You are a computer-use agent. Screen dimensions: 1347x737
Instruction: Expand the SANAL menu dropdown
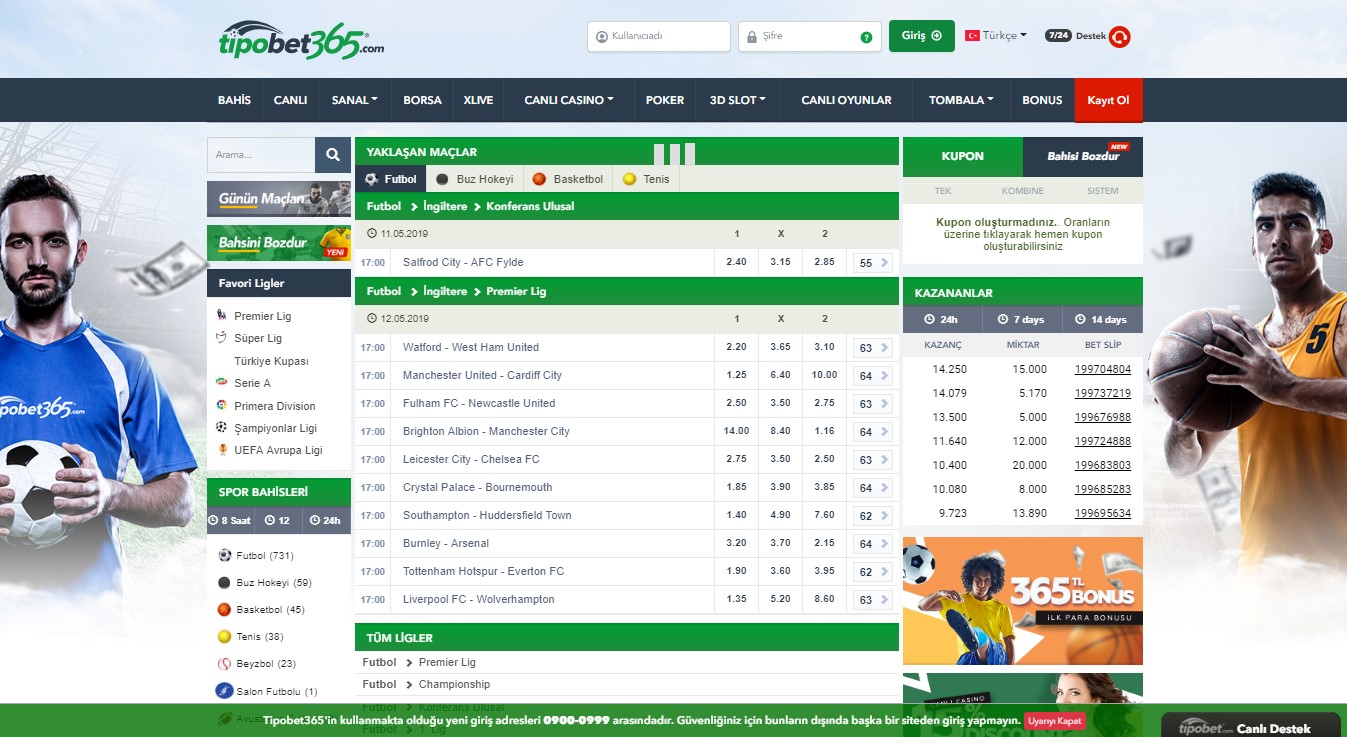[354, 100]
